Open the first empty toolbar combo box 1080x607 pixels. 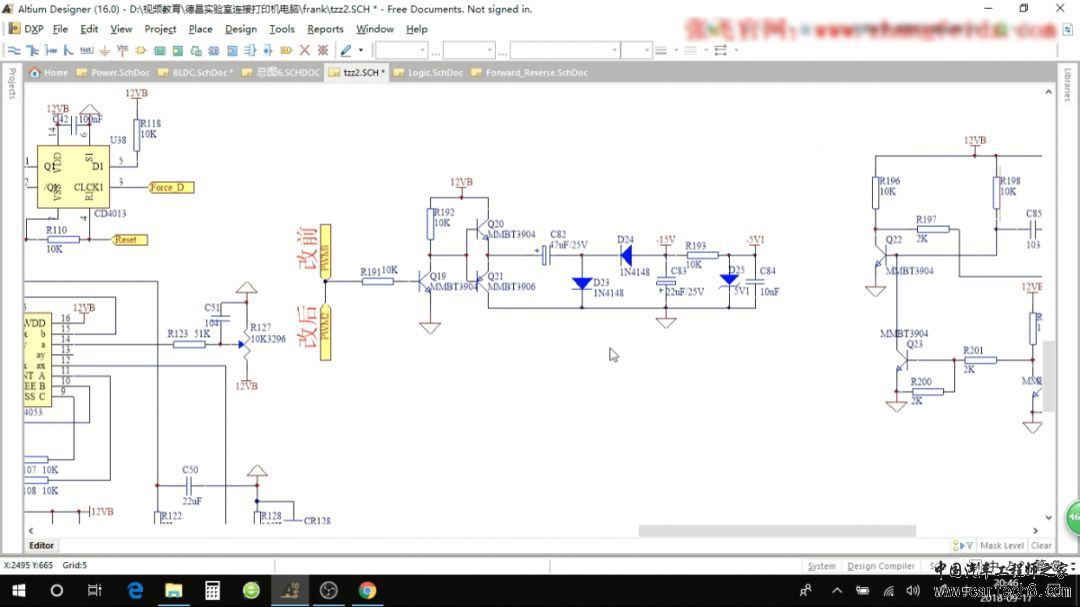[402, 50]
